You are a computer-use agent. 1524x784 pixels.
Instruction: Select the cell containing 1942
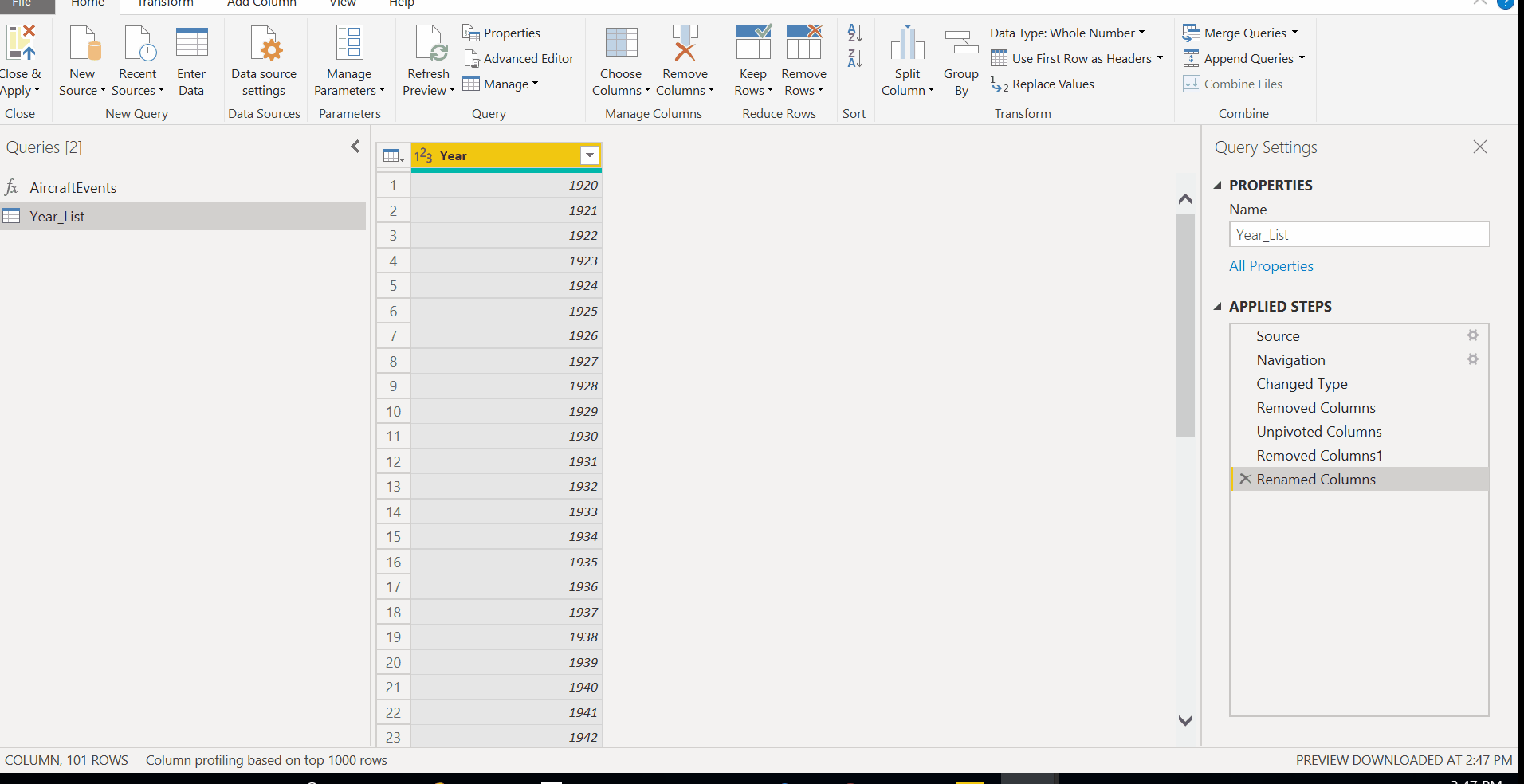[x=506, y=737]
